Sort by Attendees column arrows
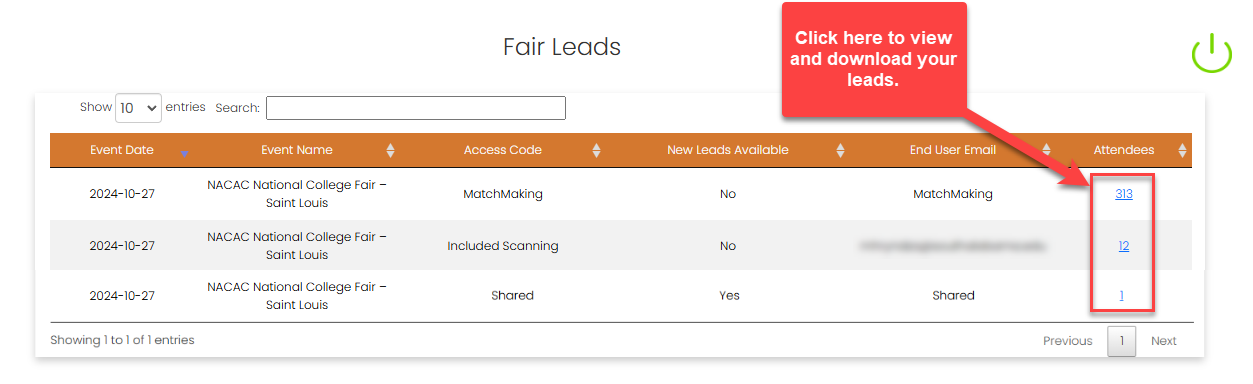This screenshot has height=384, width=1253. (1182, 151)
